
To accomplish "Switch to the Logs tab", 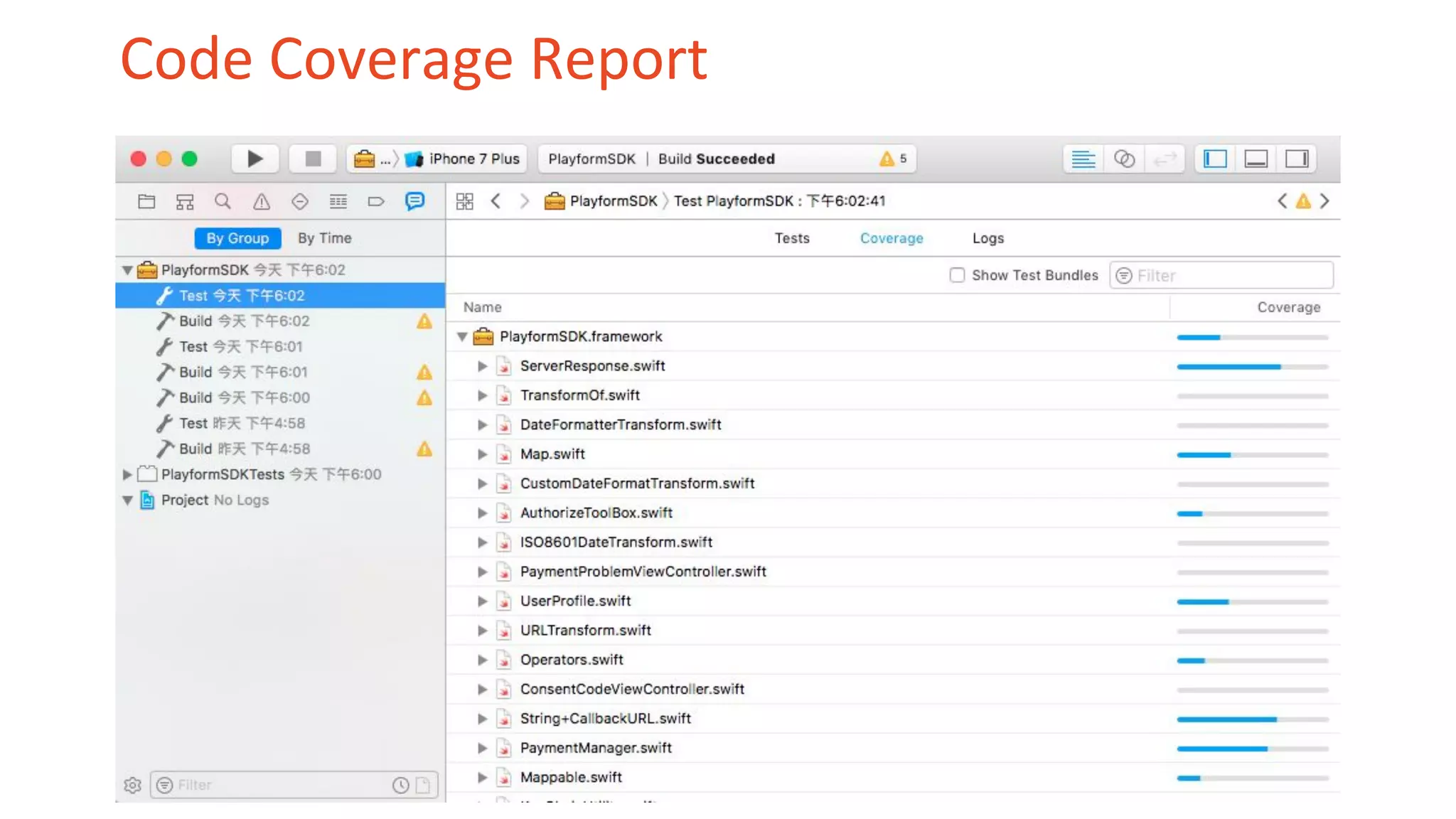I will point(988,238).
